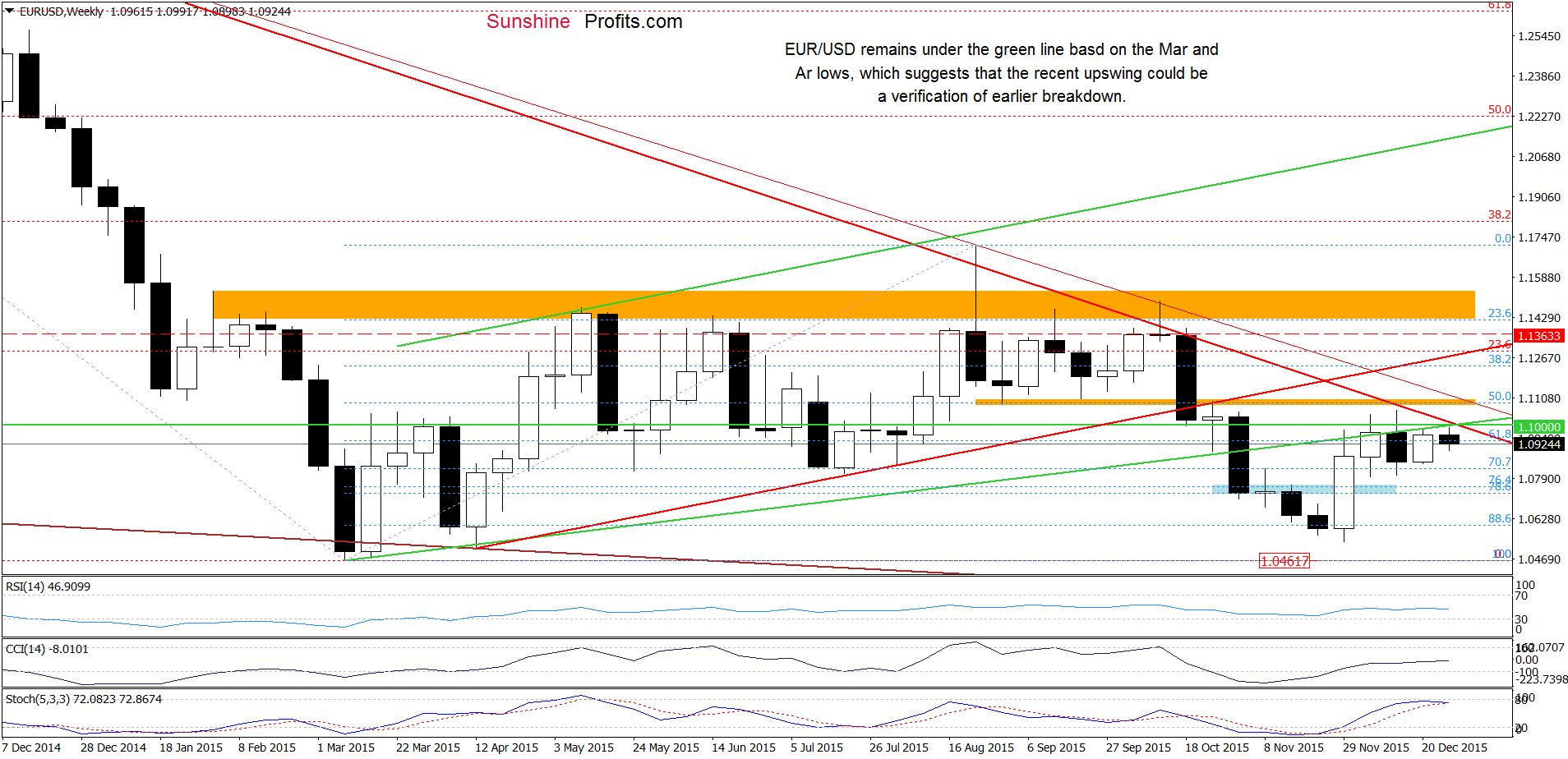Click the 1.20680 price axis label
Viewport: 1568px width, 759px height.
coord(1539,157)
